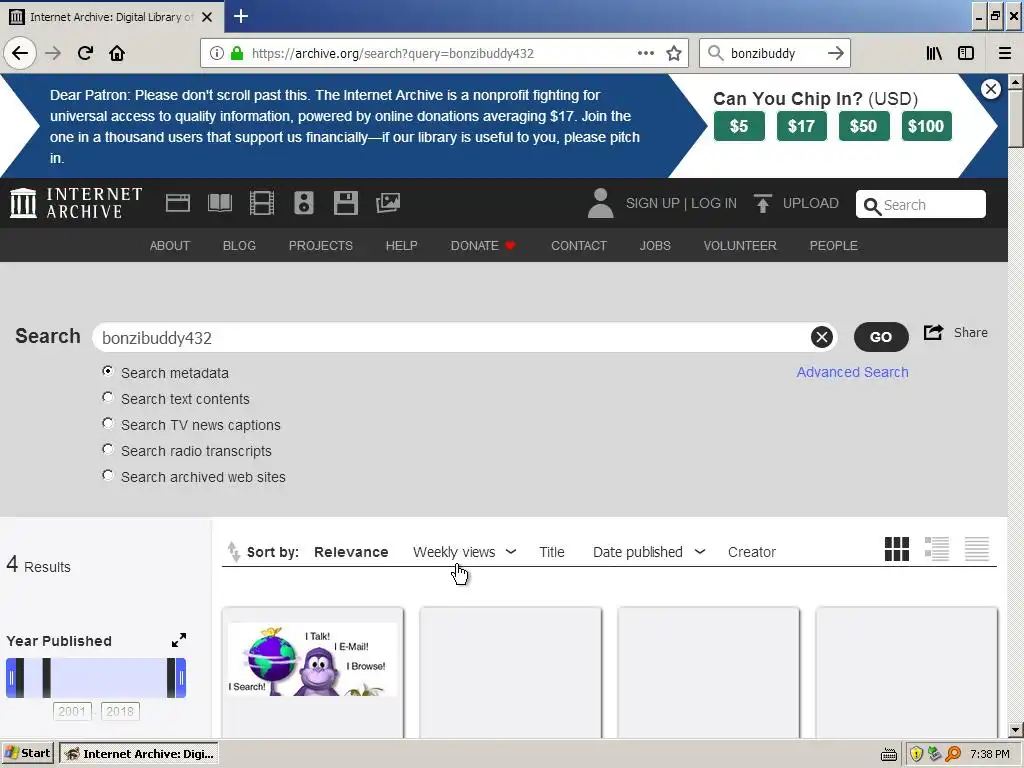Click the browser Forward arrow
The image size is (1024, 768).
coord(53,53)
